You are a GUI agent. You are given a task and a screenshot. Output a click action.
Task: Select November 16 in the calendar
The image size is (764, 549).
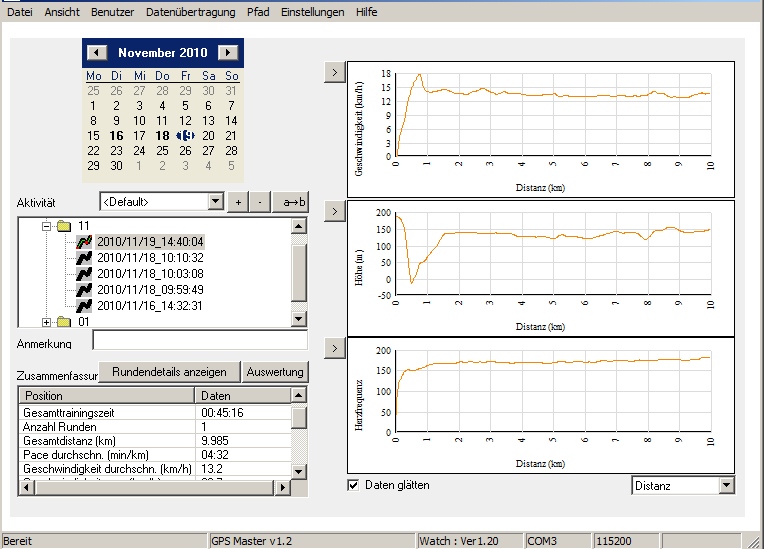117,136
